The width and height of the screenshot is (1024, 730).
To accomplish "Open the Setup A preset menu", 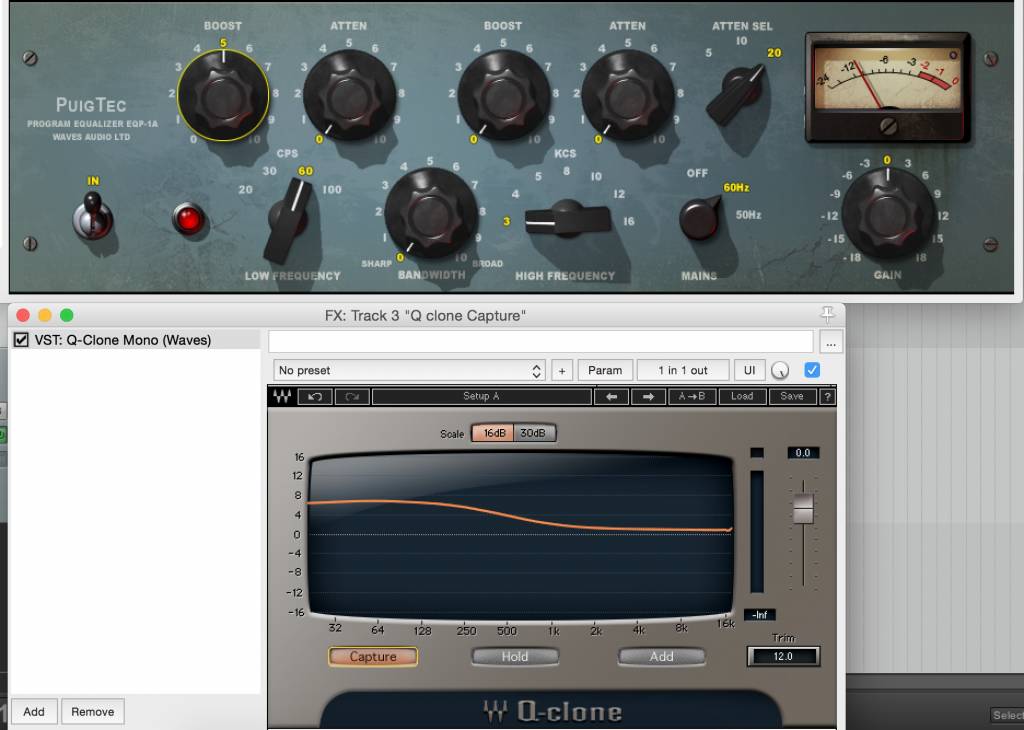I will 481,396.
